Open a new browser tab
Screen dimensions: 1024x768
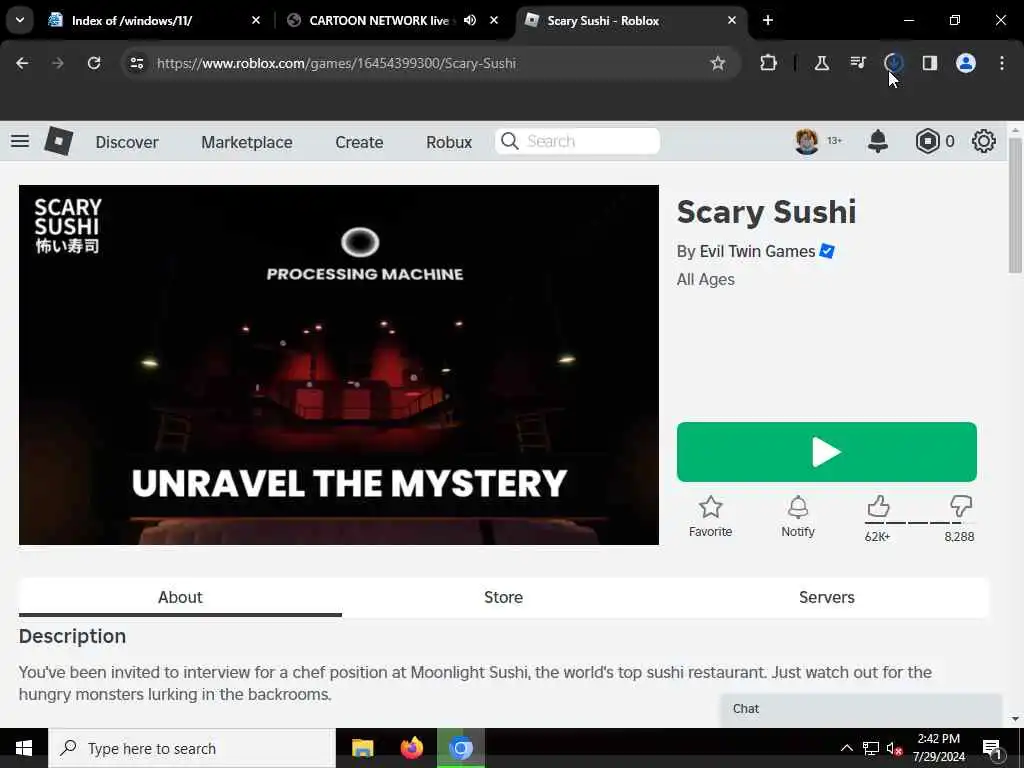pos(768,20)
